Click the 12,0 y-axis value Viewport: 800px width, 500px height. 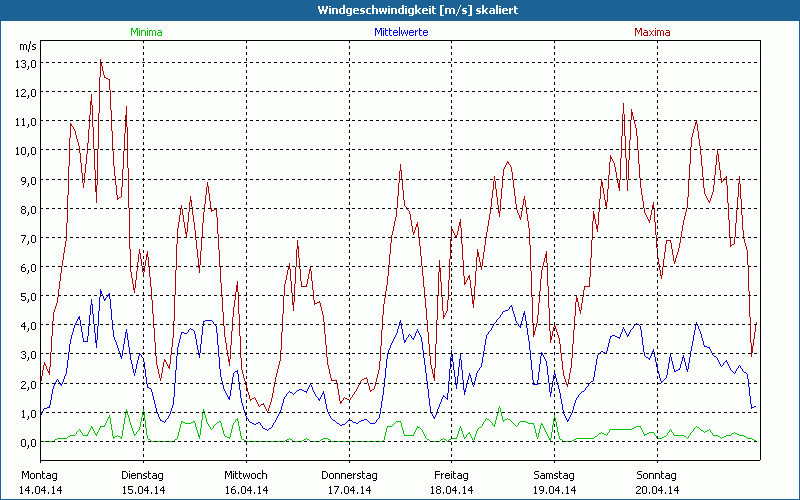(x=28, y=93)
